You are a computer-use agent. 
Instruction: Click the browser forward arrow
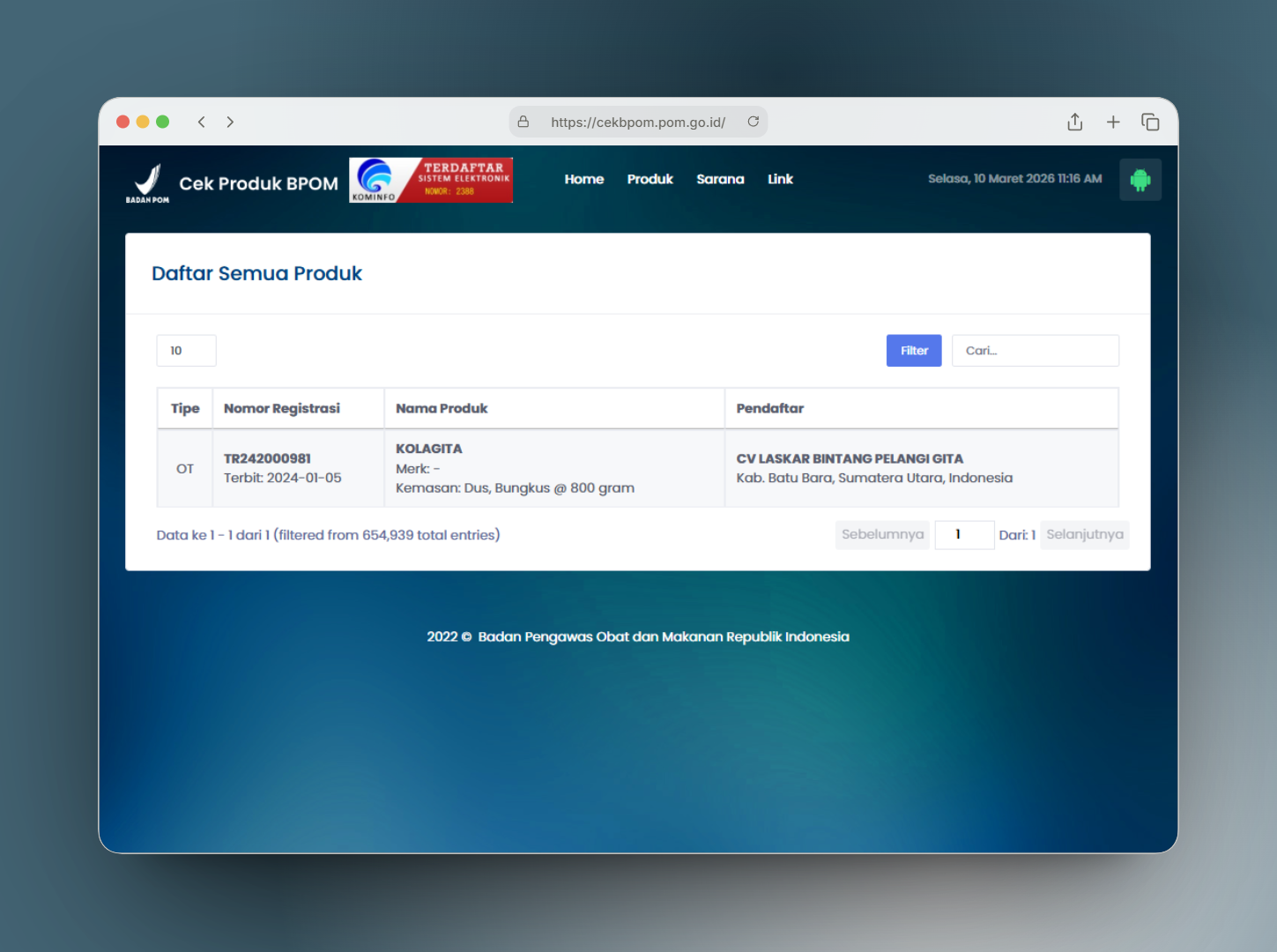[x=230, y=122]
